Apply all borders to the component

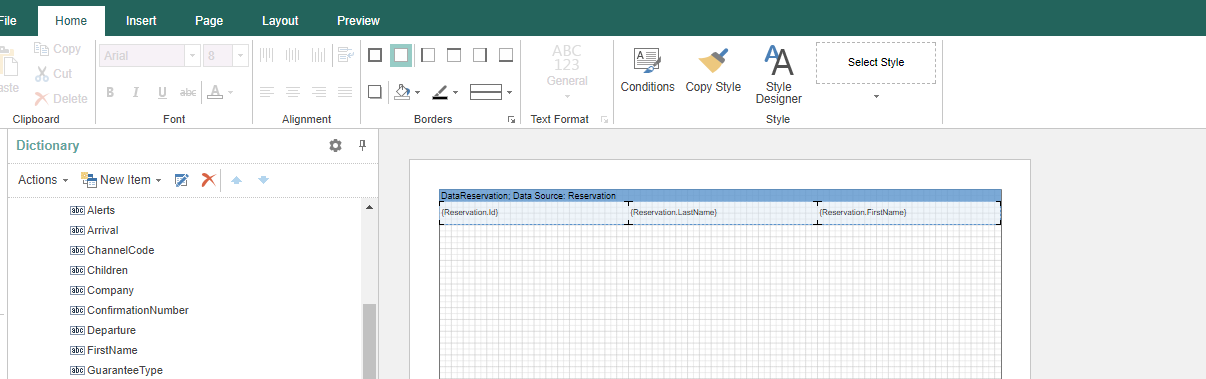pyautogui.click(x=375, y=55)
